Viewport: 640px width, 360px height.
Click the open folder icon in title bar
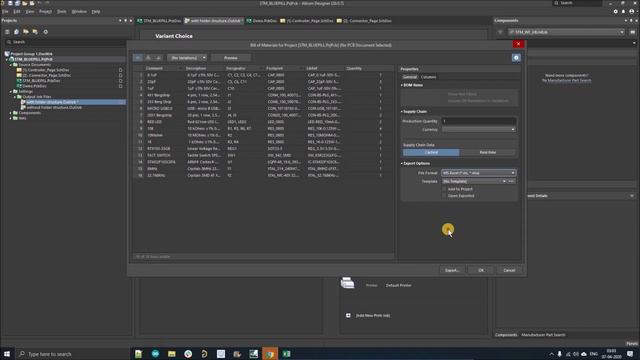pos(25,3)
